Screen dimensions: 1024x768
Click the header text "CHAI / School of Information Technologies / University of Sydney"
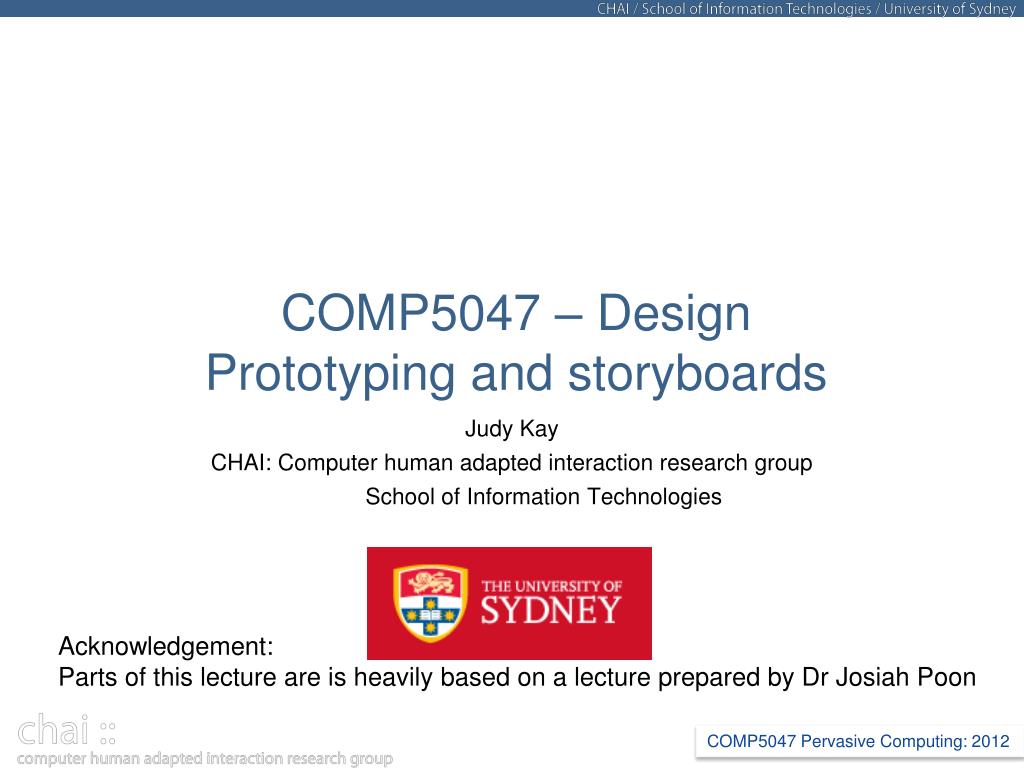tap(806, 8)
